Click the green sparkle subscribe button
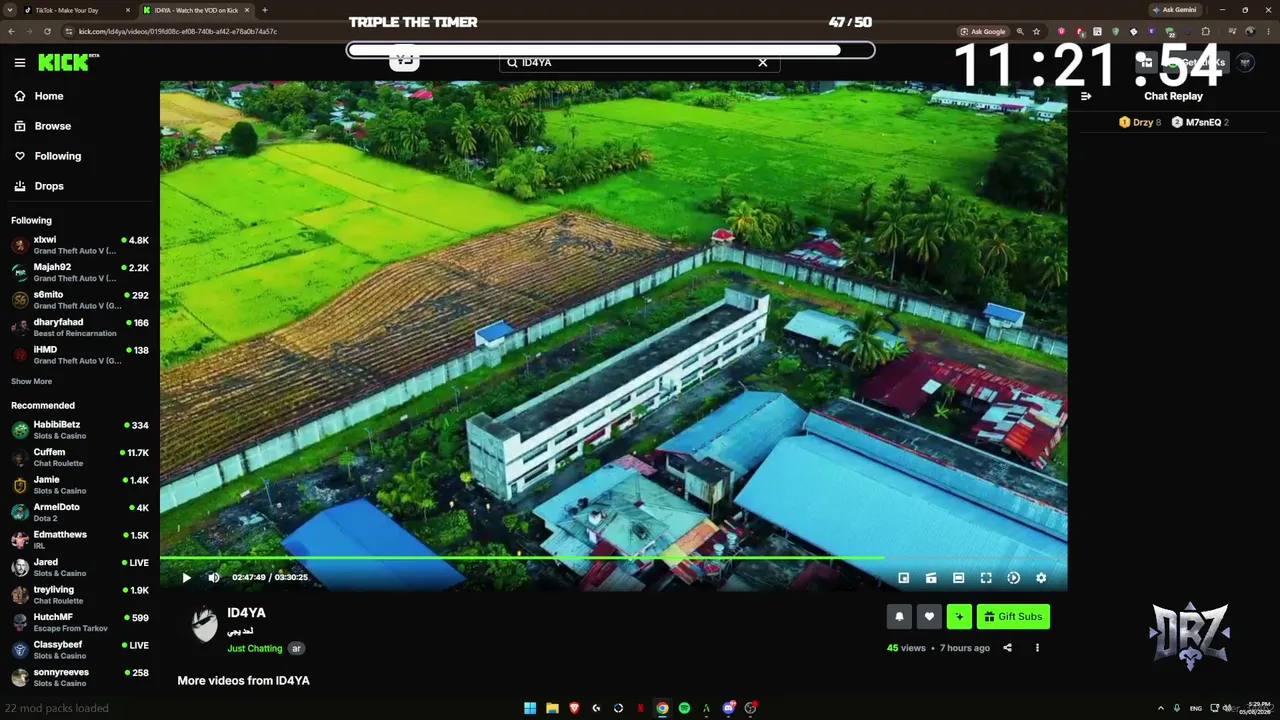Screen dimensions: 1280x720 [x=959, y=617]
